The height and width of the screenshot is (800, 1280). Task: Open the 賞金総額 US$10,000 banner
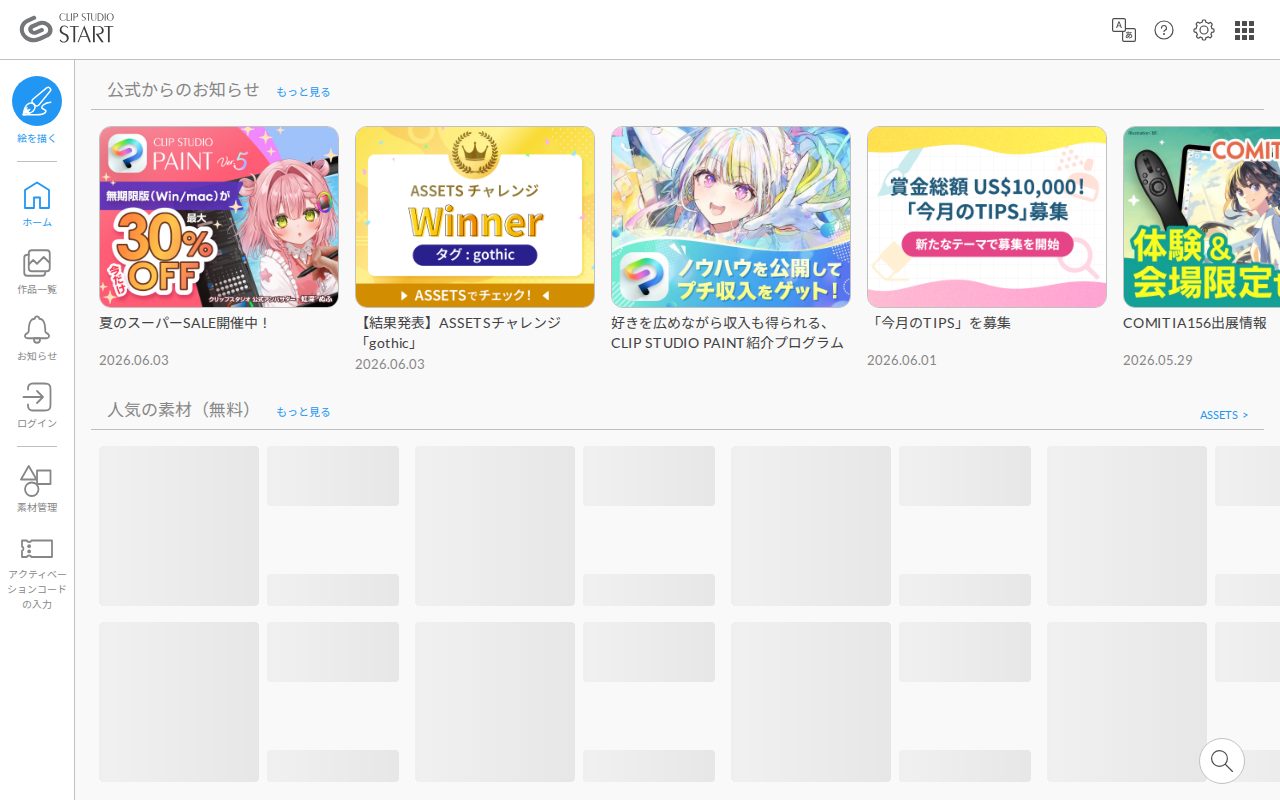pos(987,217)
